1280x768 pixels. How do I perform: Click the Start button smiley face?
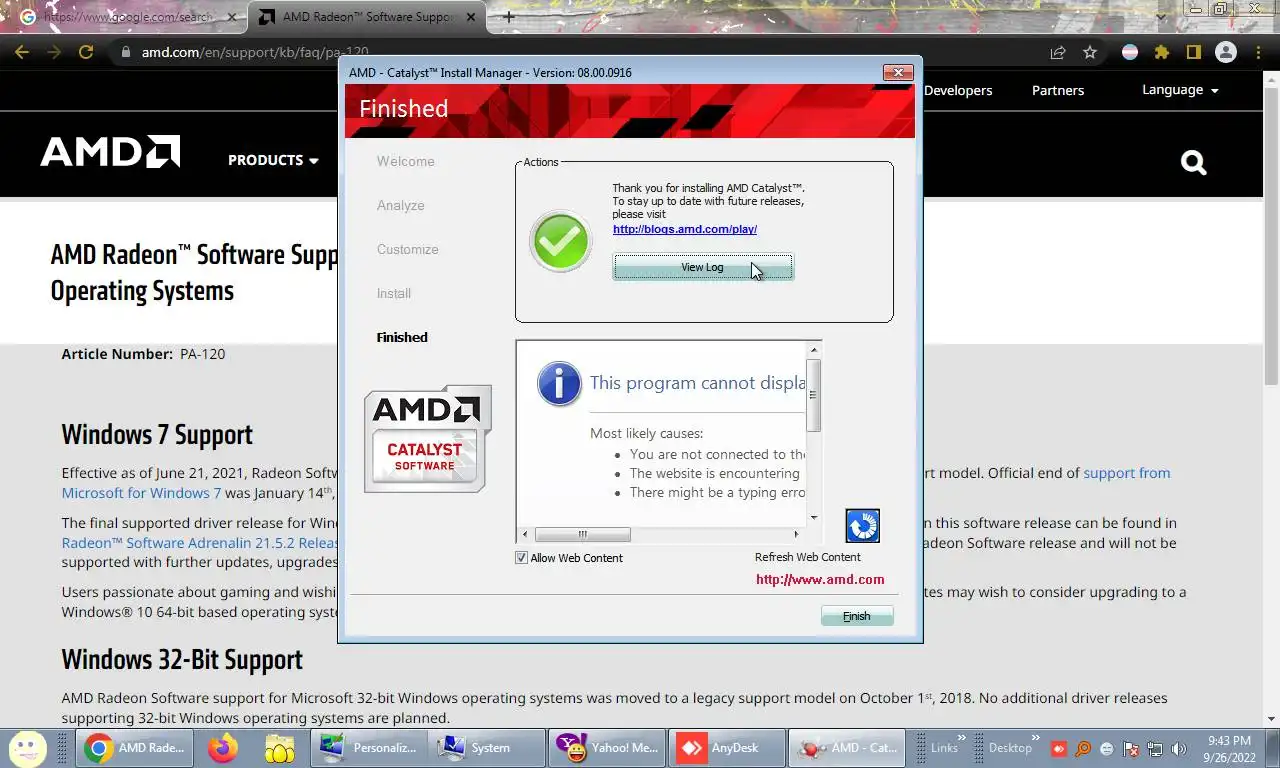point(27,747)
